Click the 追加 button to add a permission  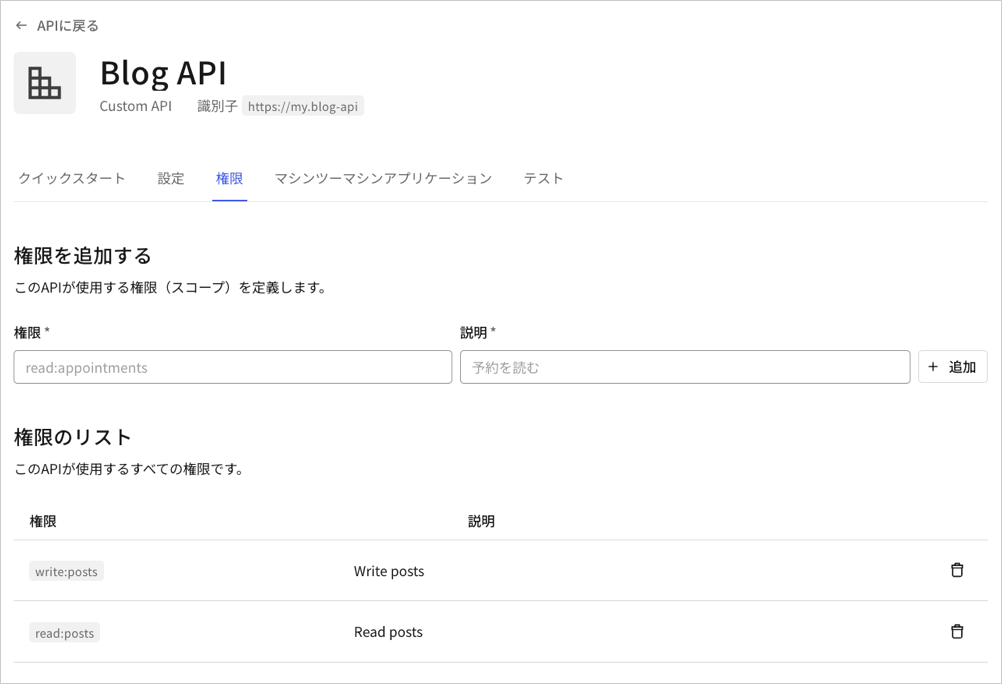952,366
